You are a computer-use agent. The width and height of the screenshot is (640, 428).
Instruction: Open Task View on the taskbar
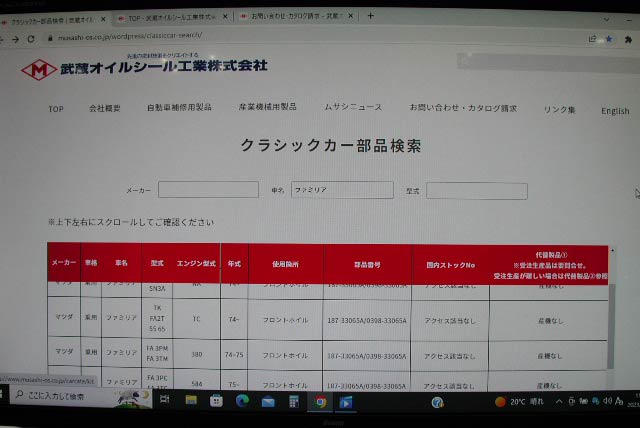tap(165, 399)
